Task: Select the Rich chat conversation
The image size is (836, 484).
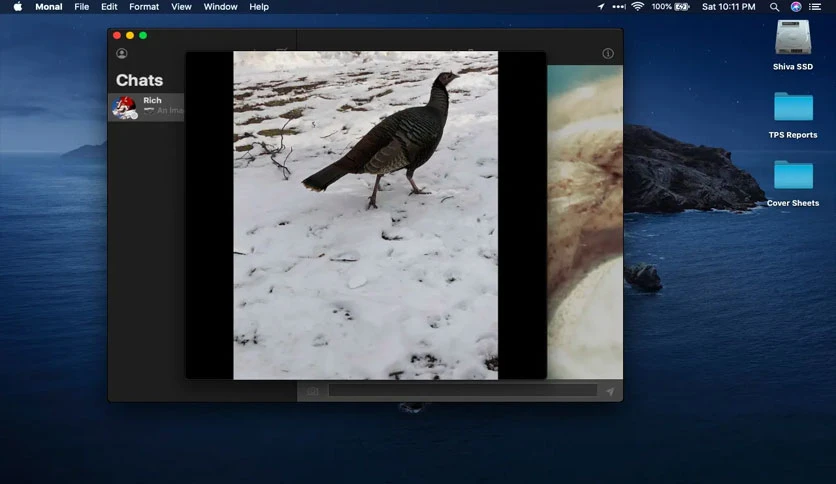Action: coord(146,107)
